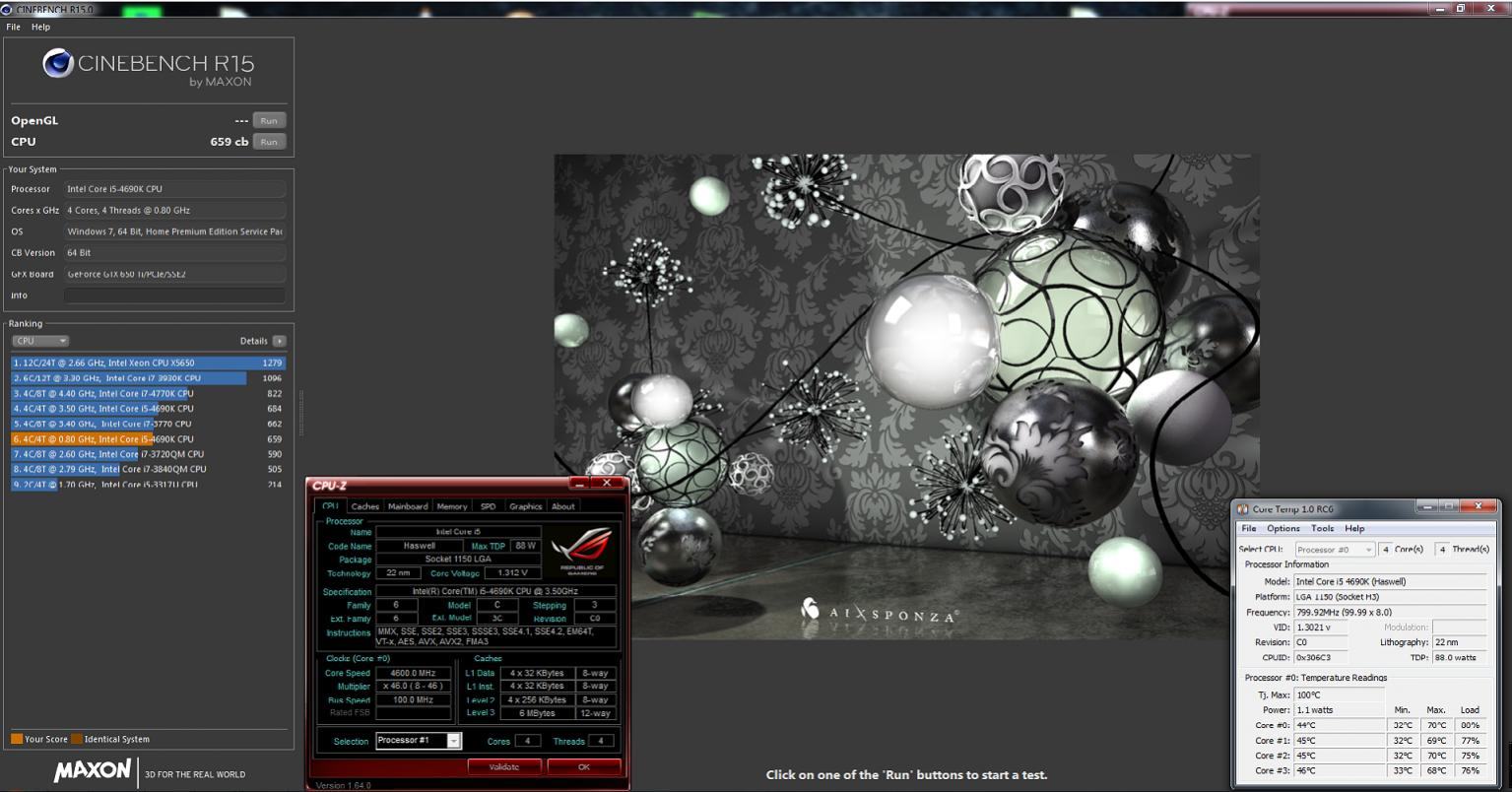Click Core #3 current temperature 46°C
This screenshot has width=1512, height=792.
[1340, 771]
